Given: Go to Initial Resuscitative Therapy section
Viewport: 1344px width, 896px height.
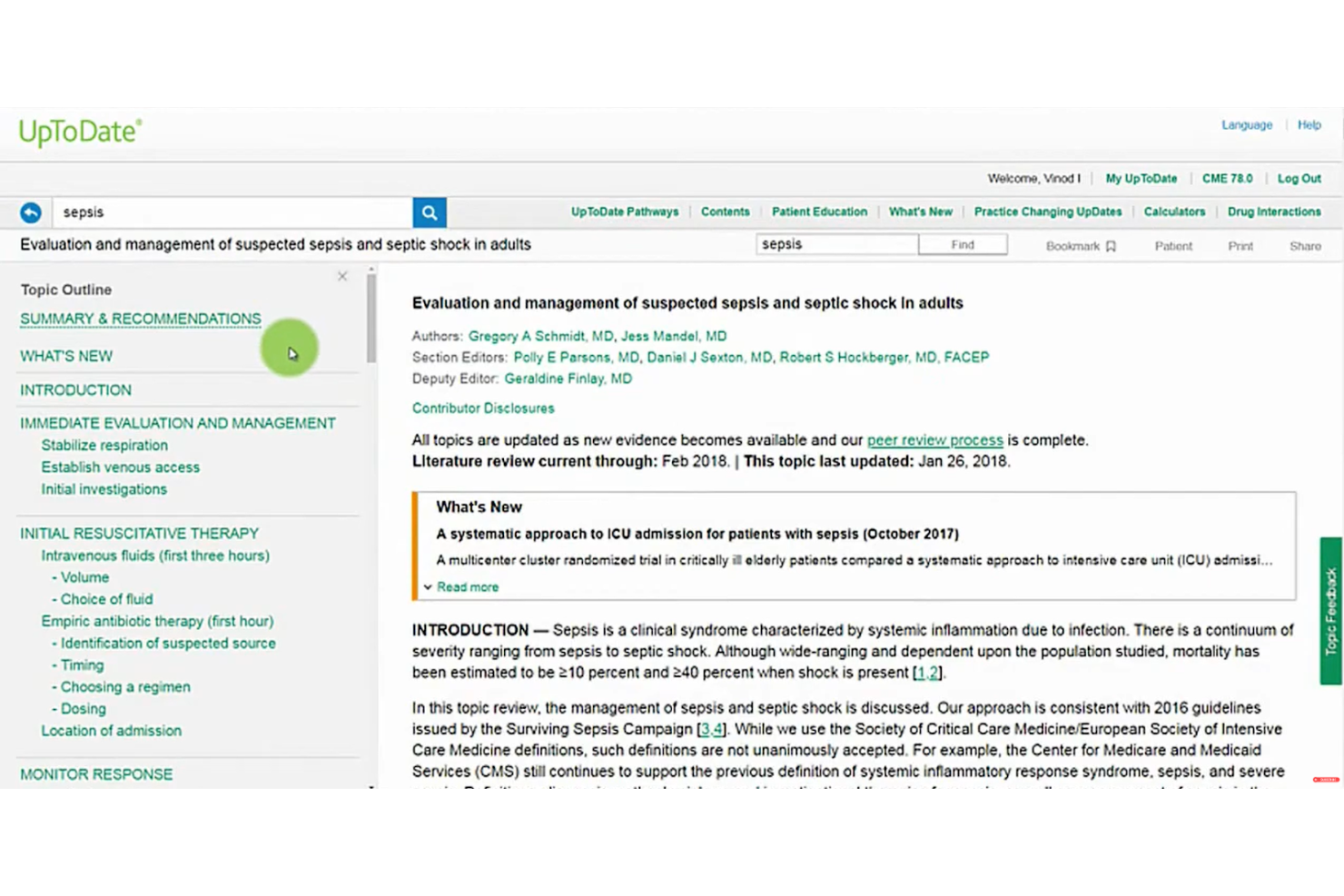Looking at the screenshot, I should [x=139, y=534].
